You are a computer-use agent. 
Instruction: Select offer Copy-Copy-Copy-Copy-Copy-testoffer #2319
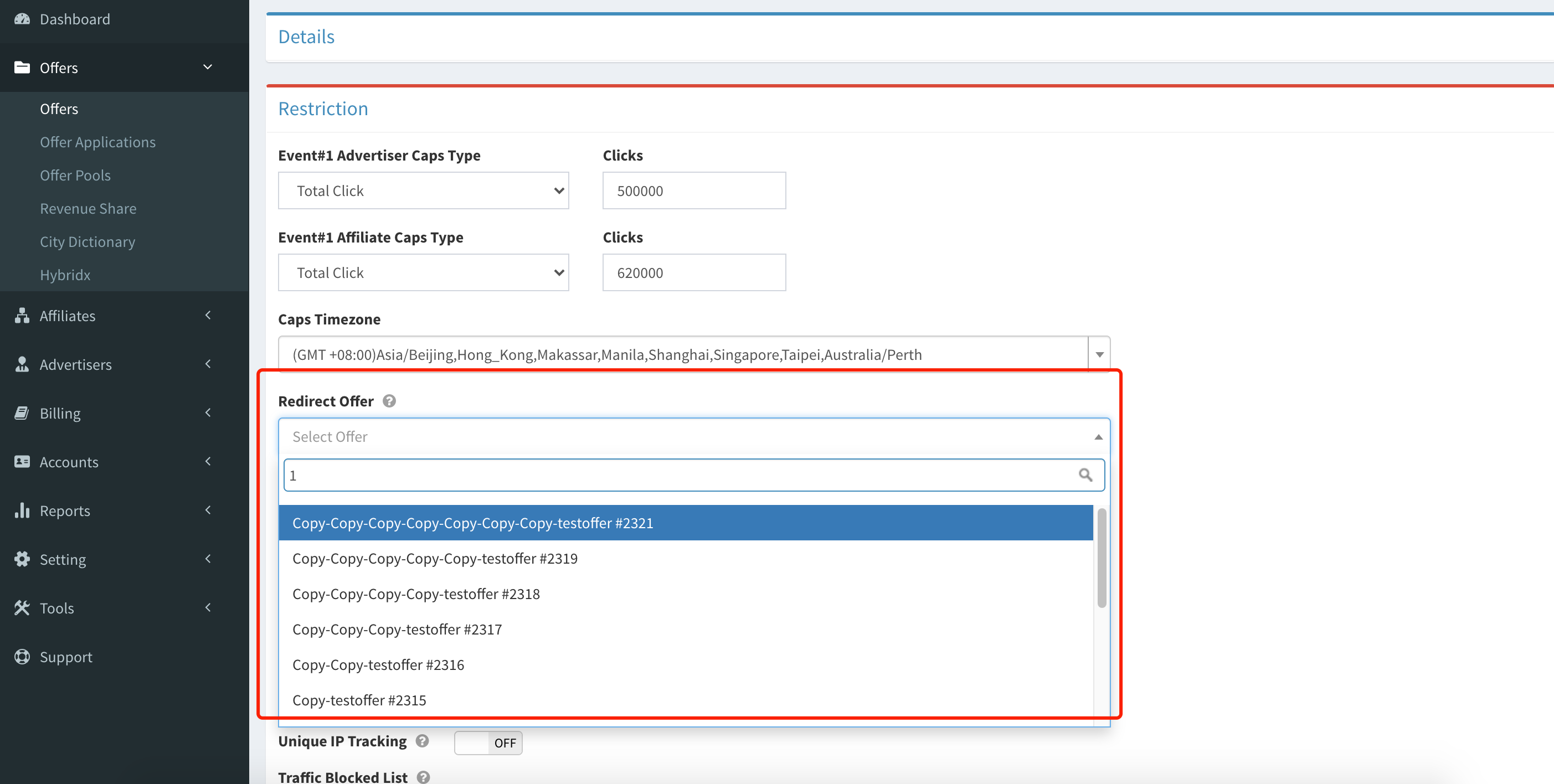(x=685, y=559)
